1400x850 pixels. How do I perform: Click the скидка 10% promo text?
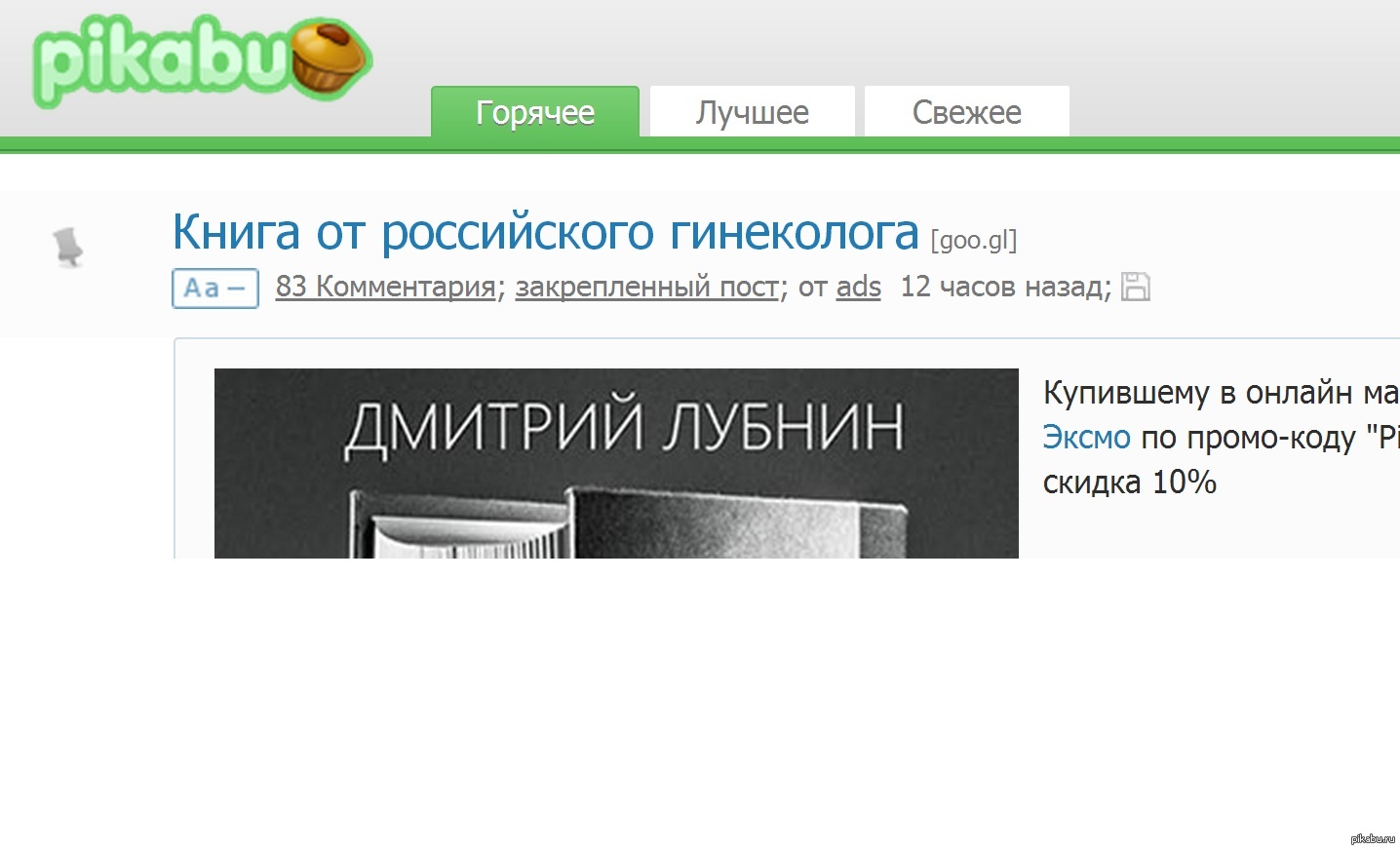point(1129,483)
